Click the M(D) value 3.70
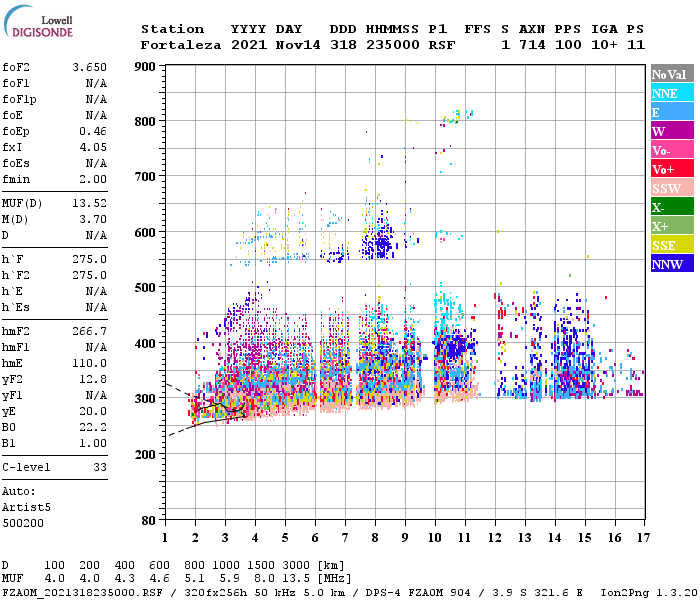 (x=93, y=219)
